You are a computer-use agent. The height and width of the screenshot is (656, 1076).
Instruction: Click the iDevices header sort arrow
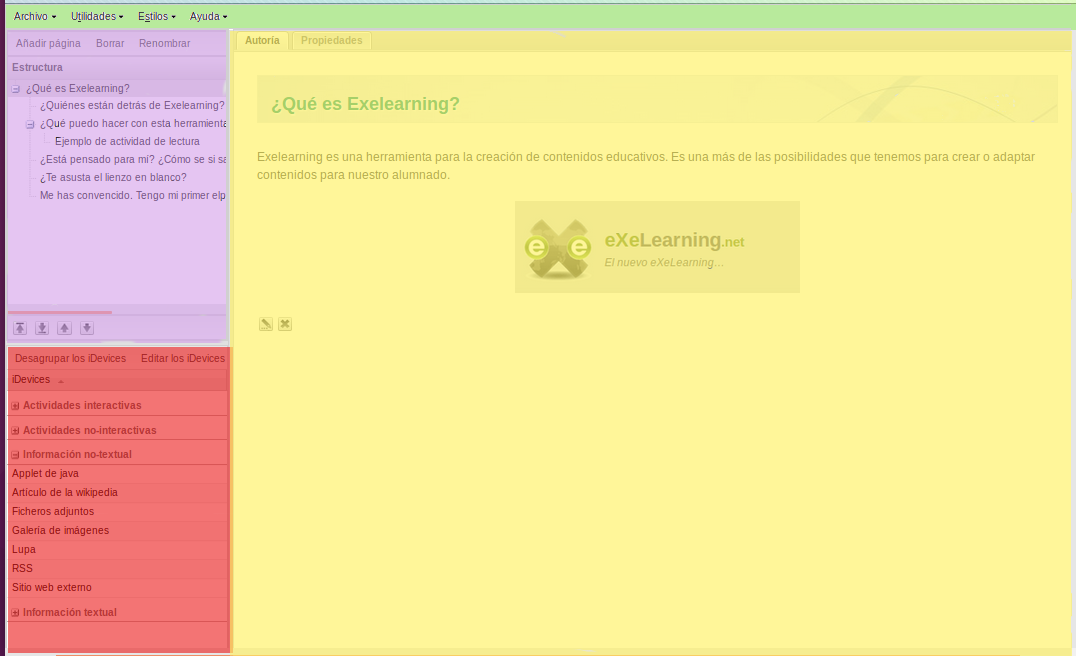(x=60, y=381)
